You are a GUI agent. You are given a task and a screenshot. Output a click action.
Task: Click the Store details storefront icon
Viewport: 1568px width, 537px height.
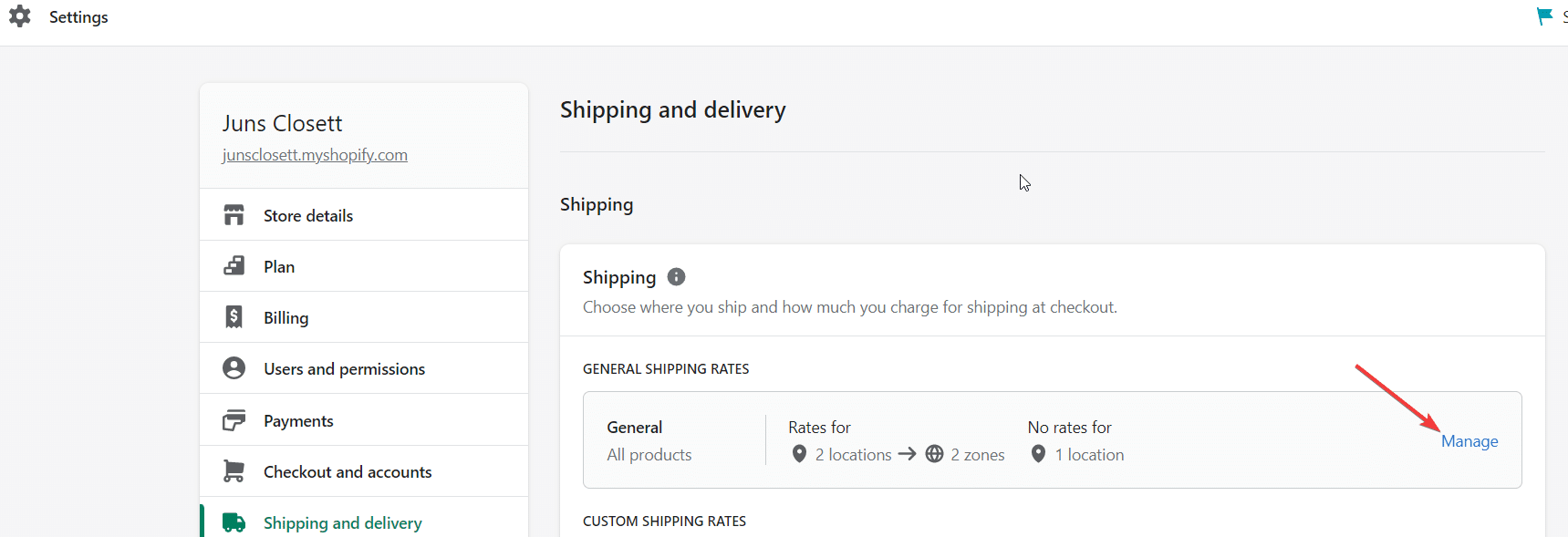point(234,215)
